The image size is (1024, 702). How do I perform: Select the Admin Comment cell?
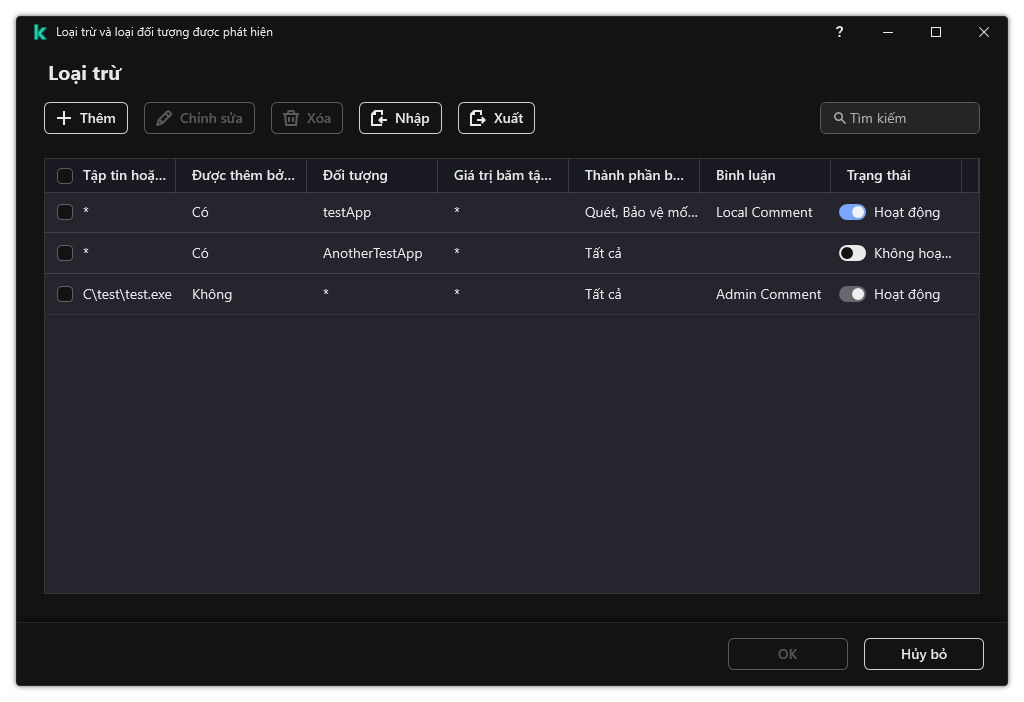(768, 294)
